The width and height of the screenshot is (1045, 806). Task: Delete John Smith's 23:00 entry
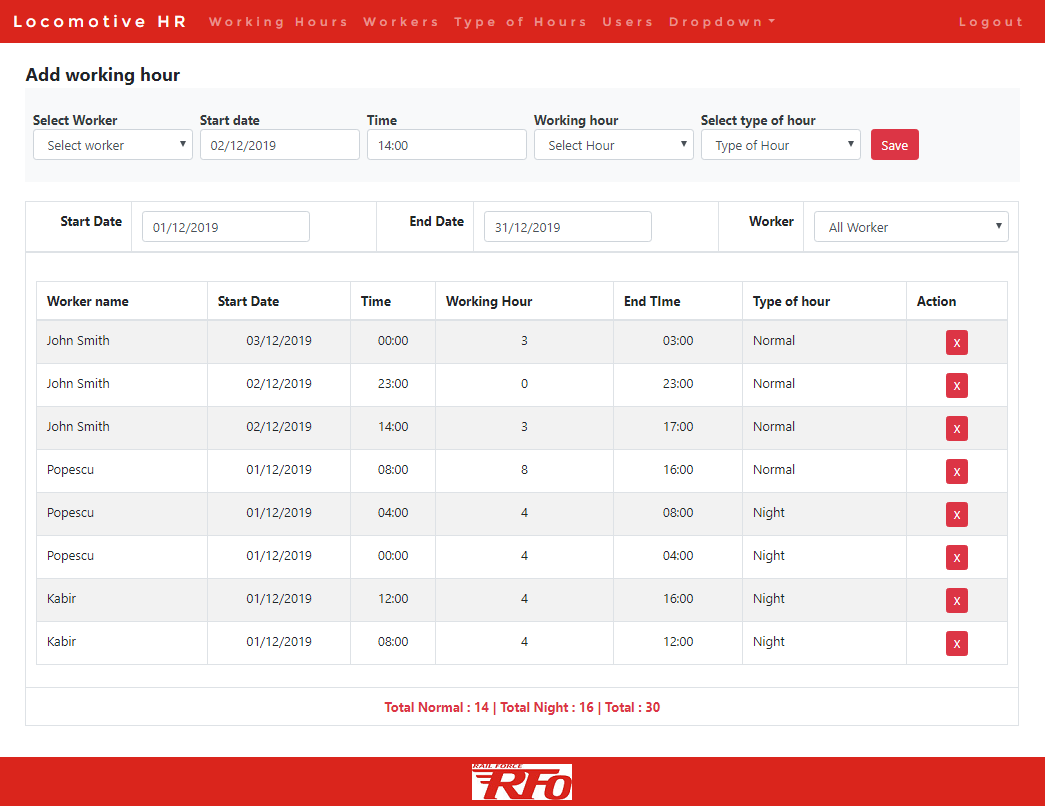(956, 386)
